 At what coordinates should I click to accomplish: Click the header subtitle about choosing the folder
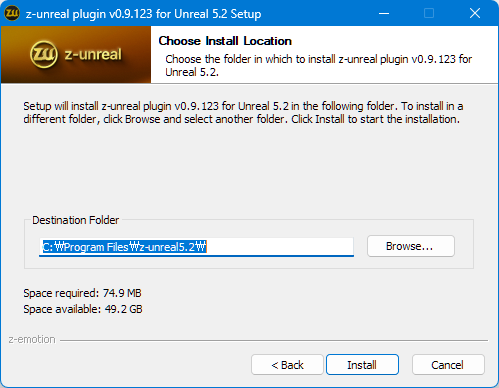(x=319, y=65)
